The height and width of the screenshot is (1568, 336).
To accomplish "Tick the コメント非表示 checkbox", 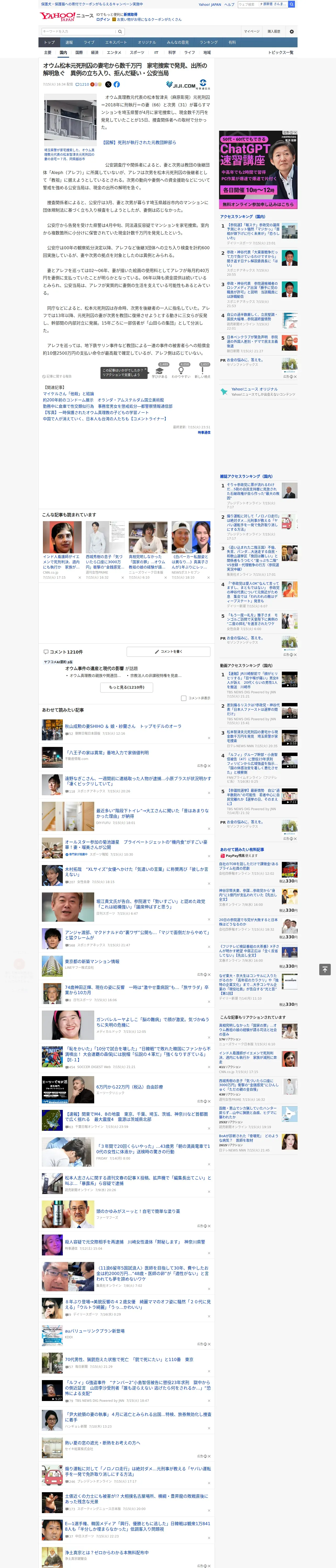I will click(x=183, y=698).
